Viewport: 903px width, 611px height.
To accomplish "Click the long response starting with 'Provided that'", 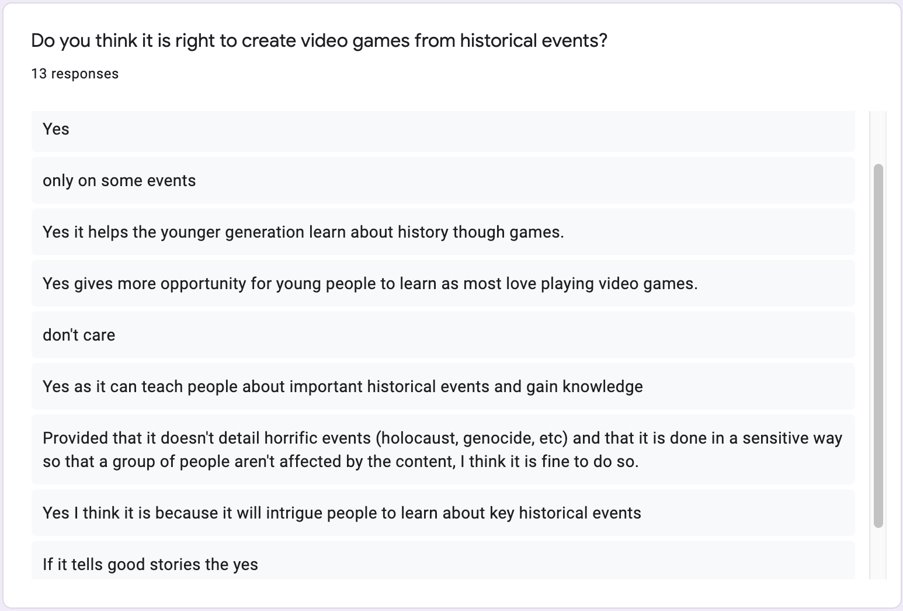I will 443,450.
